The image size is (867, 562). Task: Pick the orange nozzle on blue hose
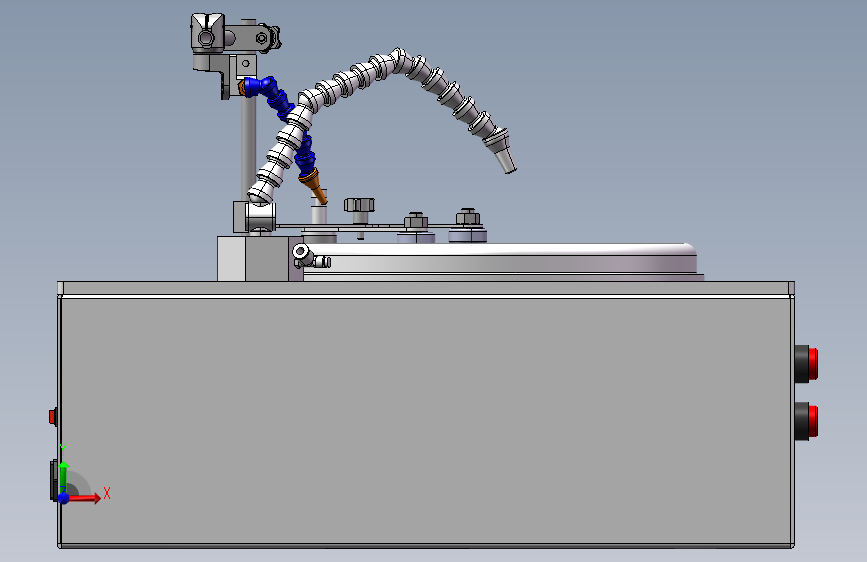[x=313, y=186]
